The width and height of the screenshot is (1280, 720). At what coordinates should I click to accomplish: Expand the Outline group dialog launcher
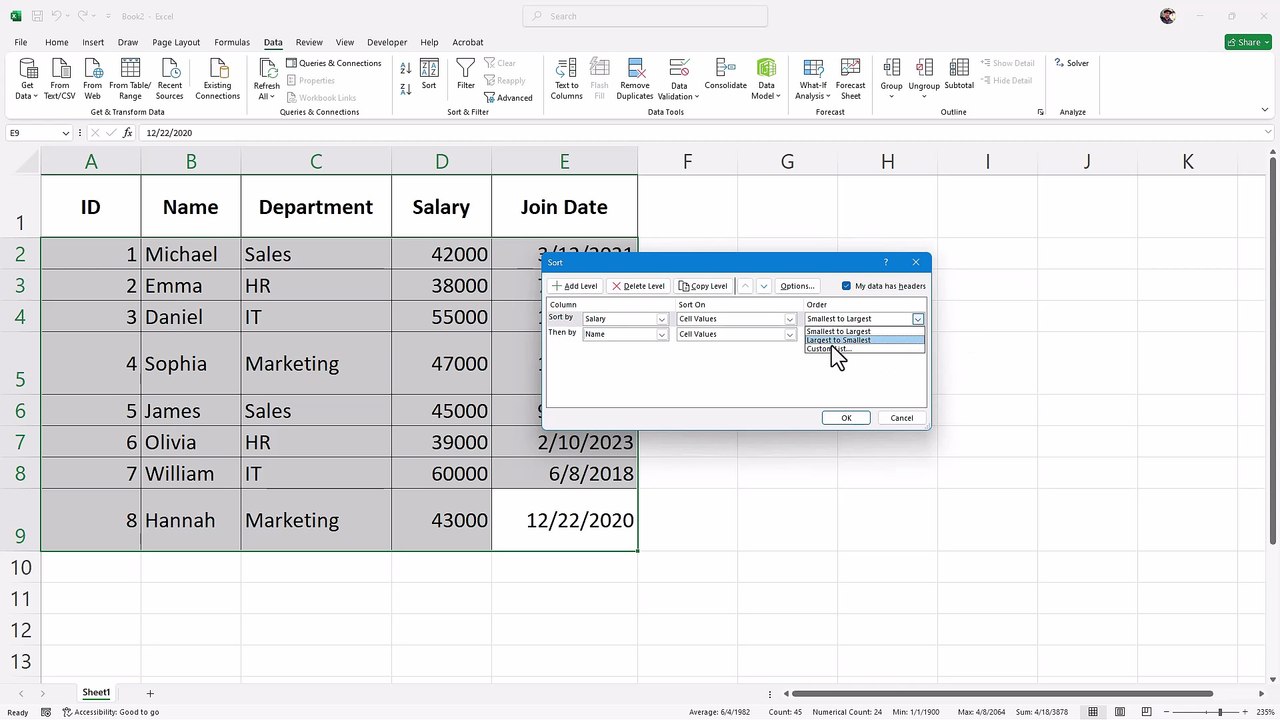click(1041, 112)
